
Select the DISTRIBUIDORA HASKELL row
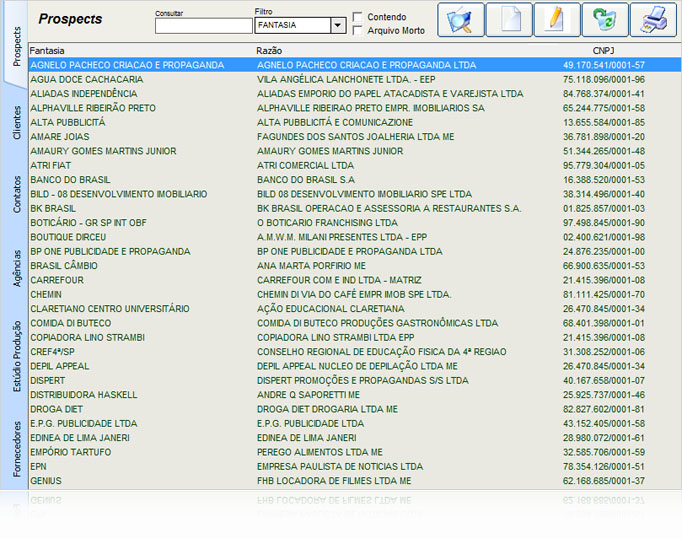[354, 395]
